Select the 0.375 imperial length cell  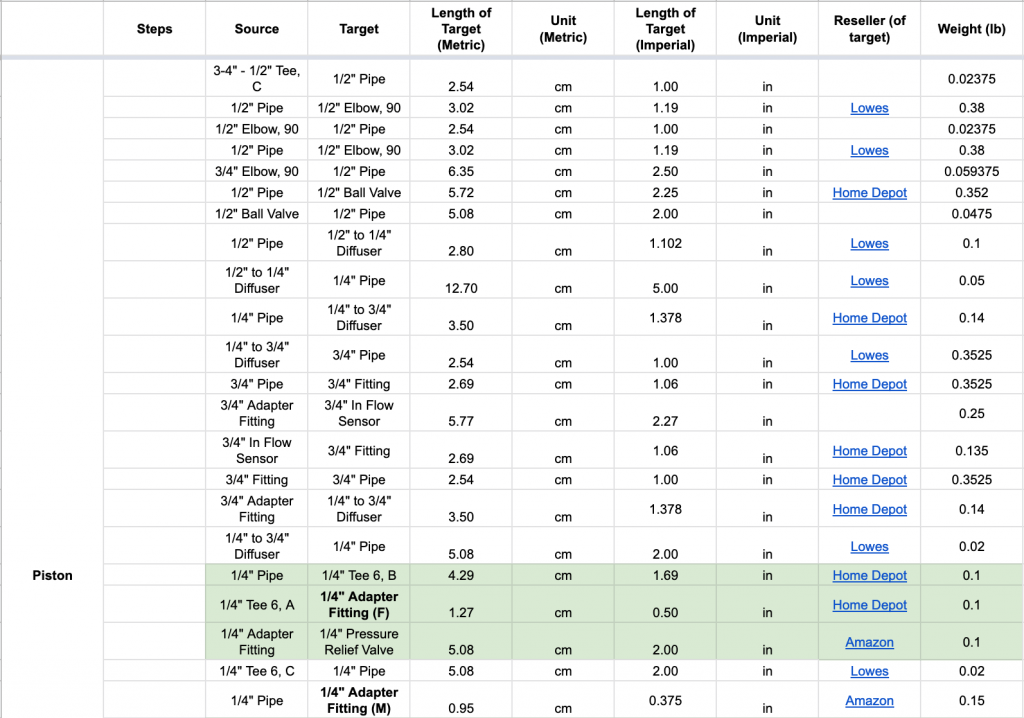pos(665,700)
